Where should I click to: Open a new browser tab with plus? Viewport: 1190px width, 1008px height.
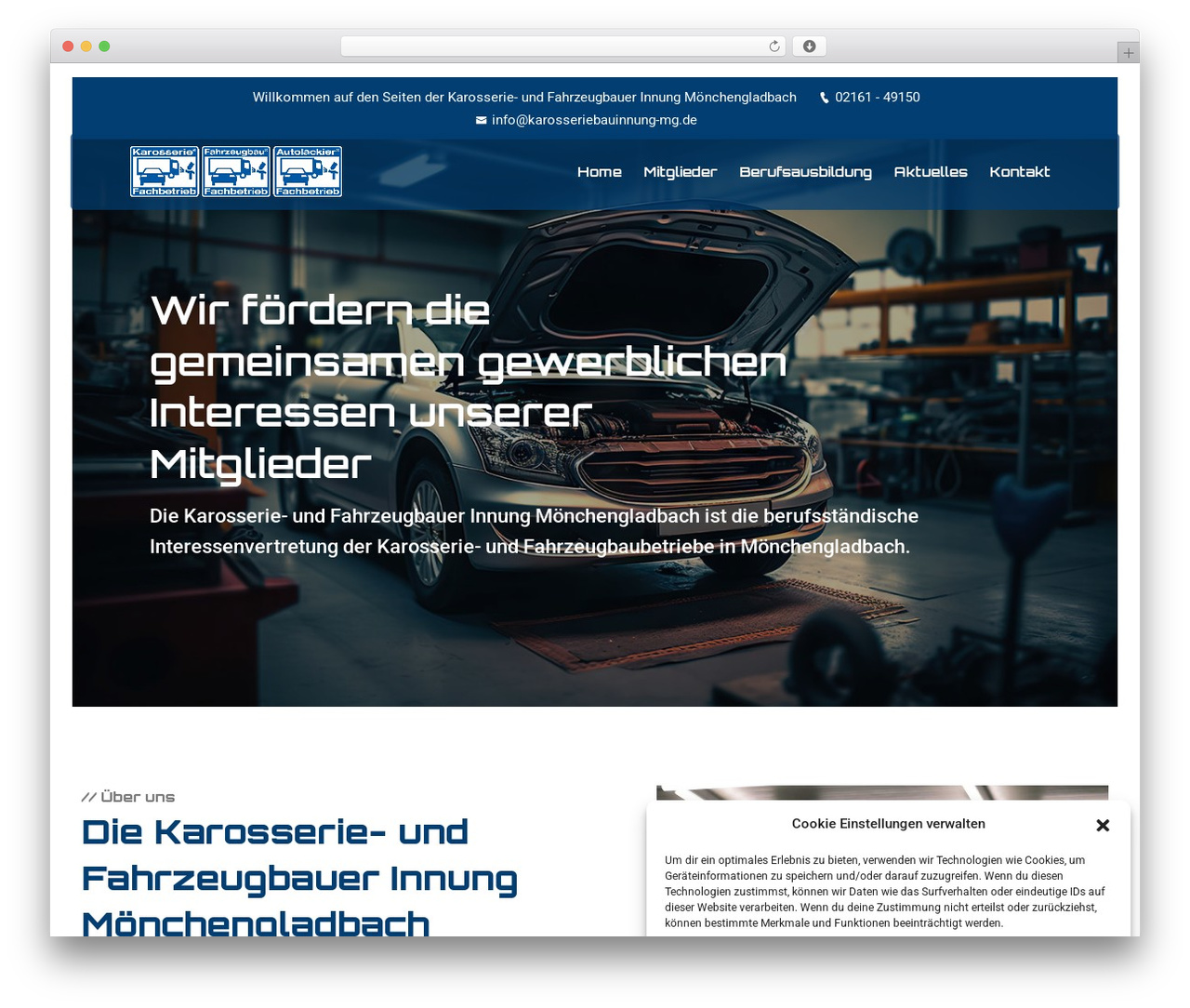coord(1129,53)
